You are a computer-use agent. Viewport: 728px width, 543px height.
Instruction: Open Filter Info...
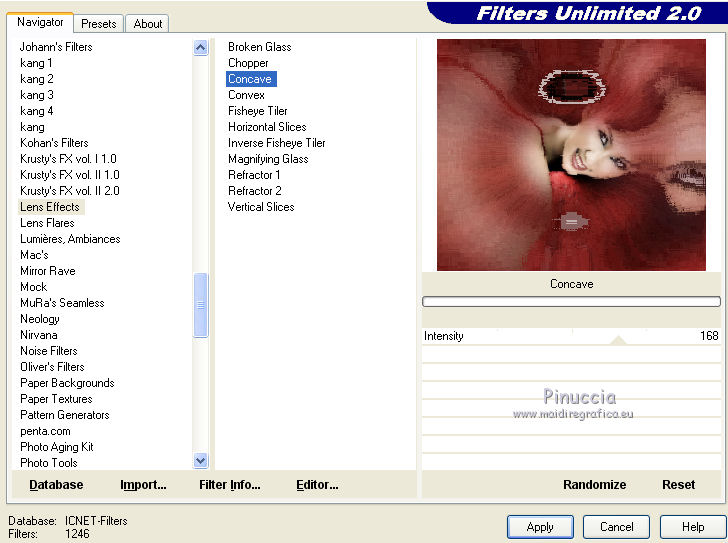[x=230, y=485]
